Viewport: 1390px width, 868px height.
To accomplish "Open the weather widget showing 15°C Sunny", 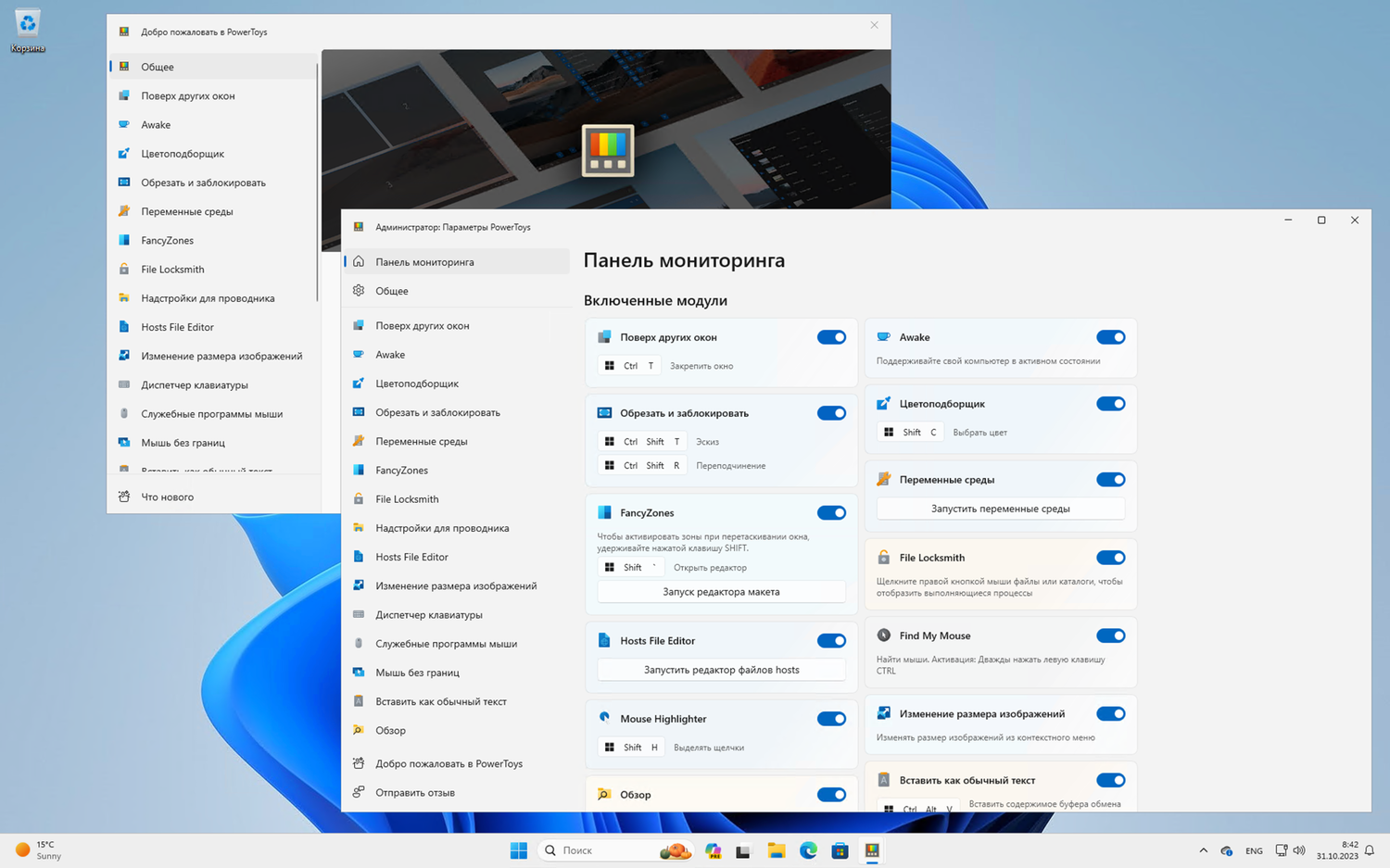I will point(38,850).
